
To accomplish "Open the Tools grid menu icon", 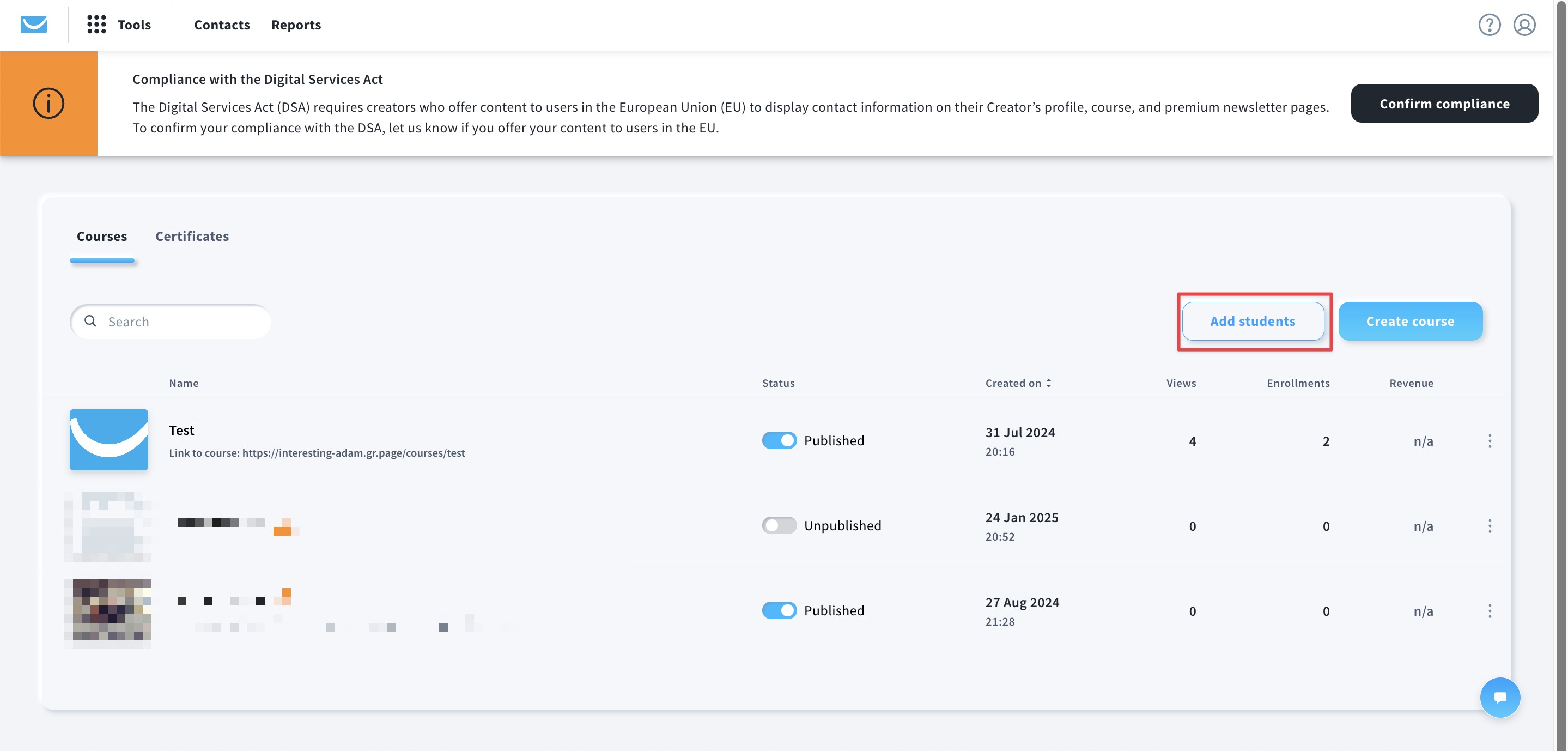I will click(x=96, y=25).
